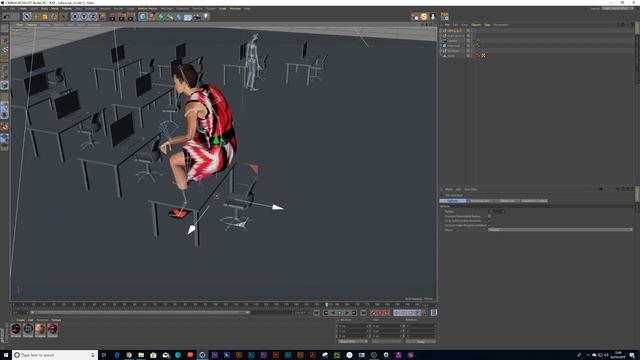Open viewport Cameras menu

pyautogui.click(x=32, y=24)
